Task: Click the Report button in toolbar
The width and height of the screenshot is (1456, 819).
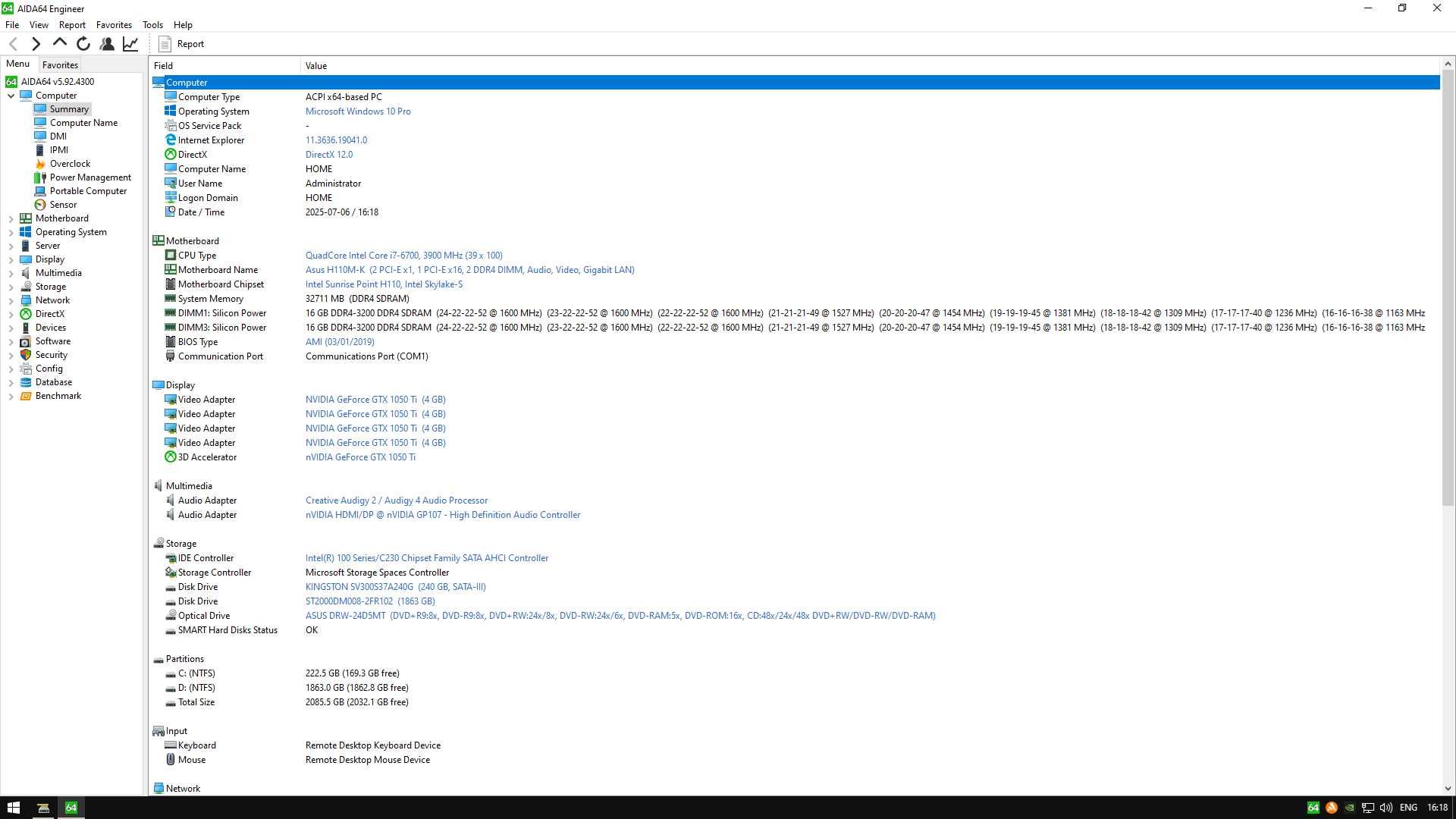Action: tap(181, 44)
